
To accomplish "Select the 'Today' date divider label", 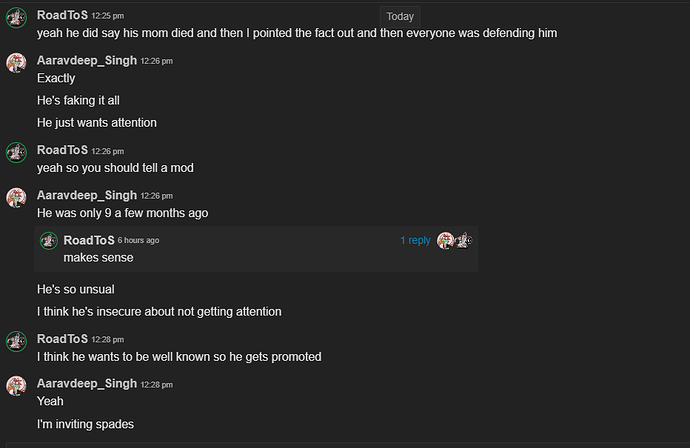I will coord(400,17).
